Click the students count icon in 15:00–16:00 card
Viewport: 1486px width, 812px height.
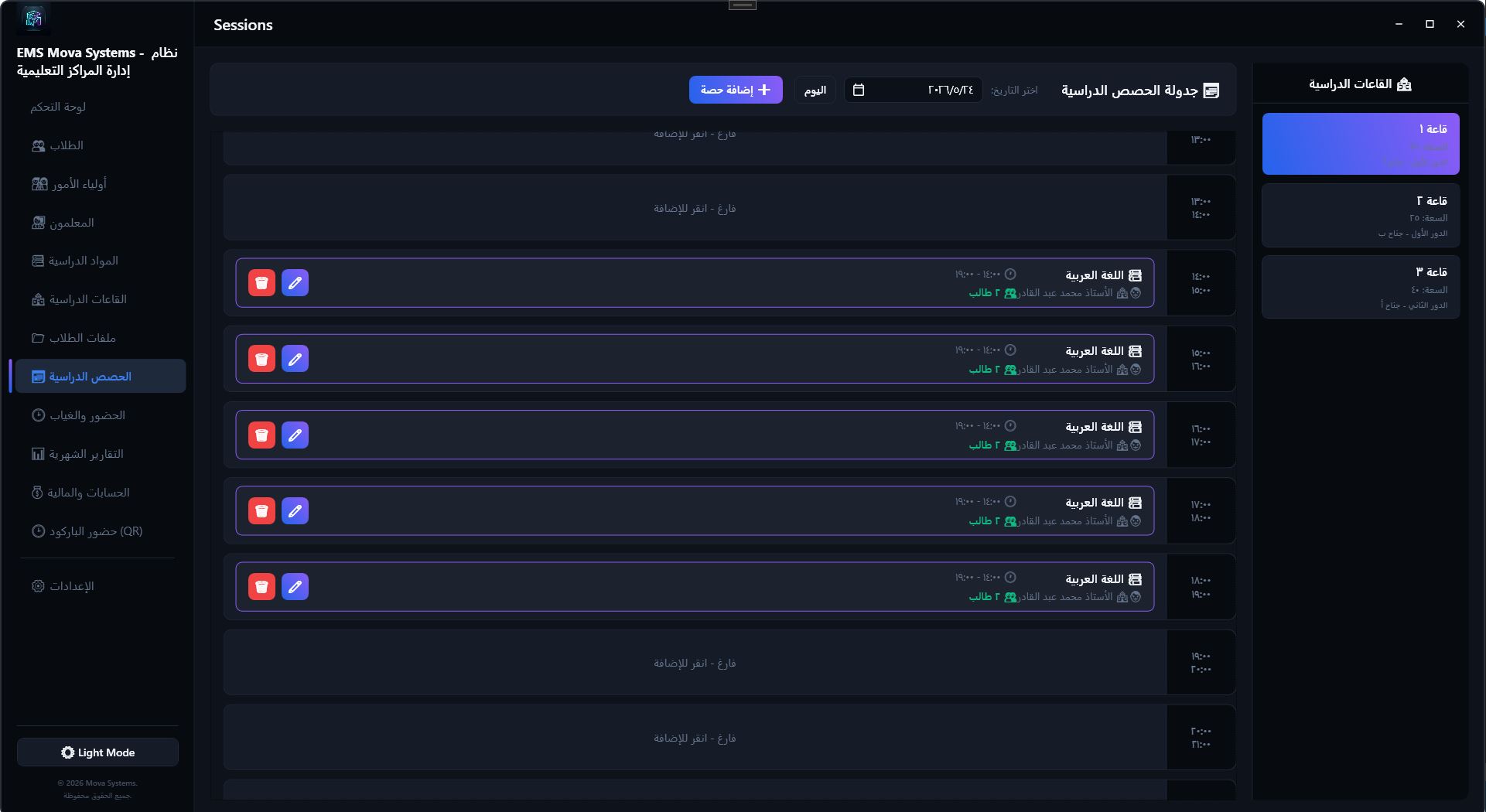point(1010,370)
